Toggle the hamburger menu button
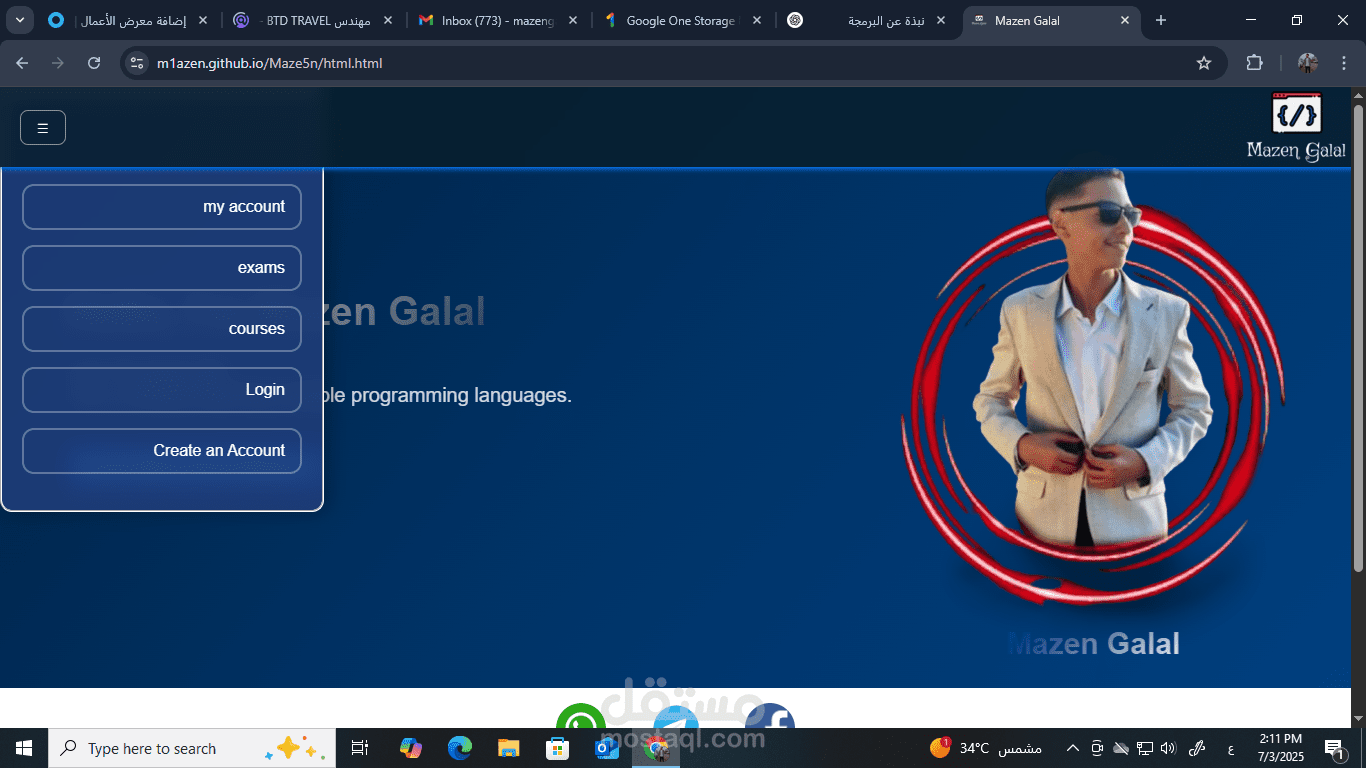Screen dimensions: 1366x768 tap(43, 128)
